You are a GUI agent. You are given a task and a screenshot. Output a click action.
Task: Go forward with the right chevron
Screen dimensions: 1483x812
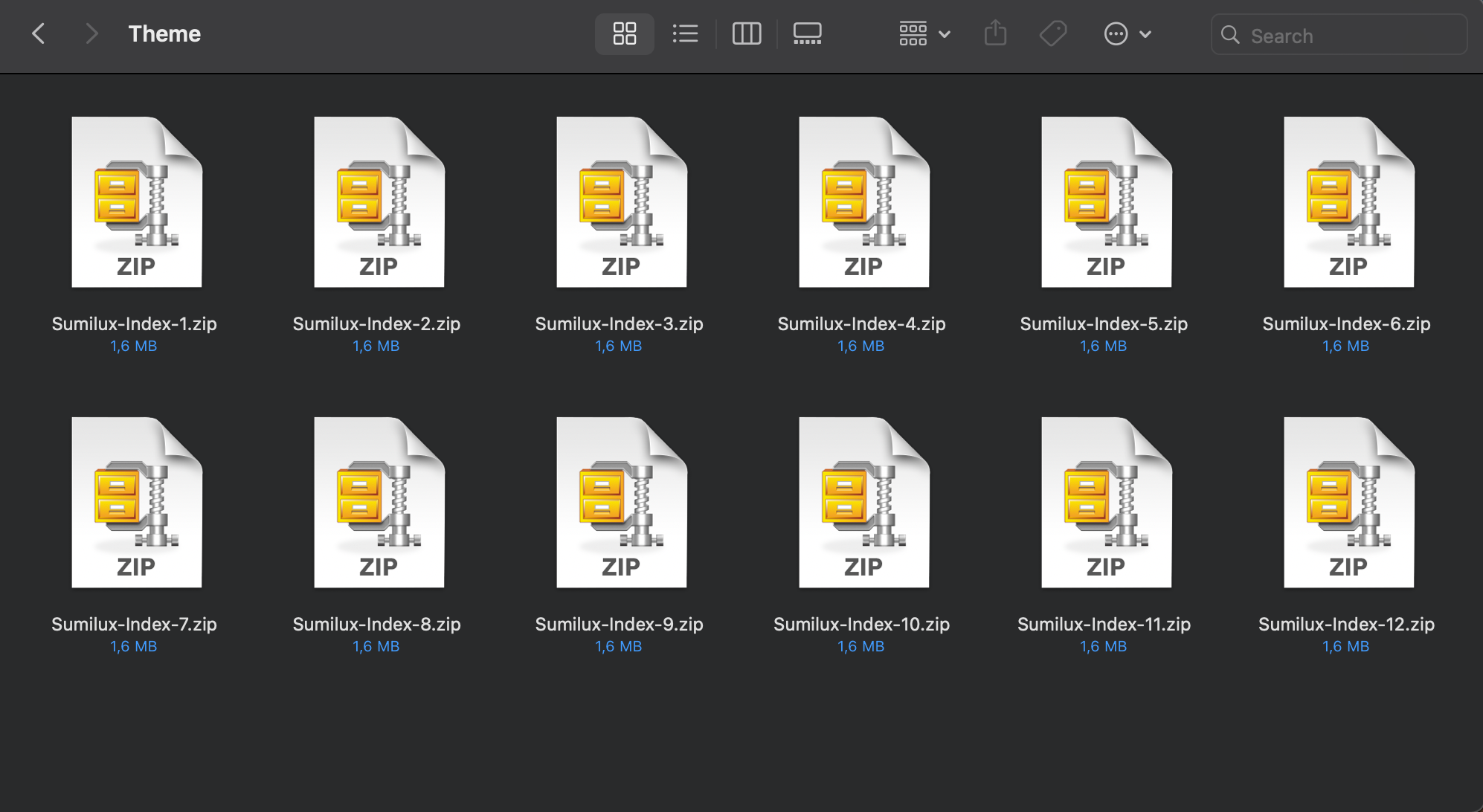(91, 33)
